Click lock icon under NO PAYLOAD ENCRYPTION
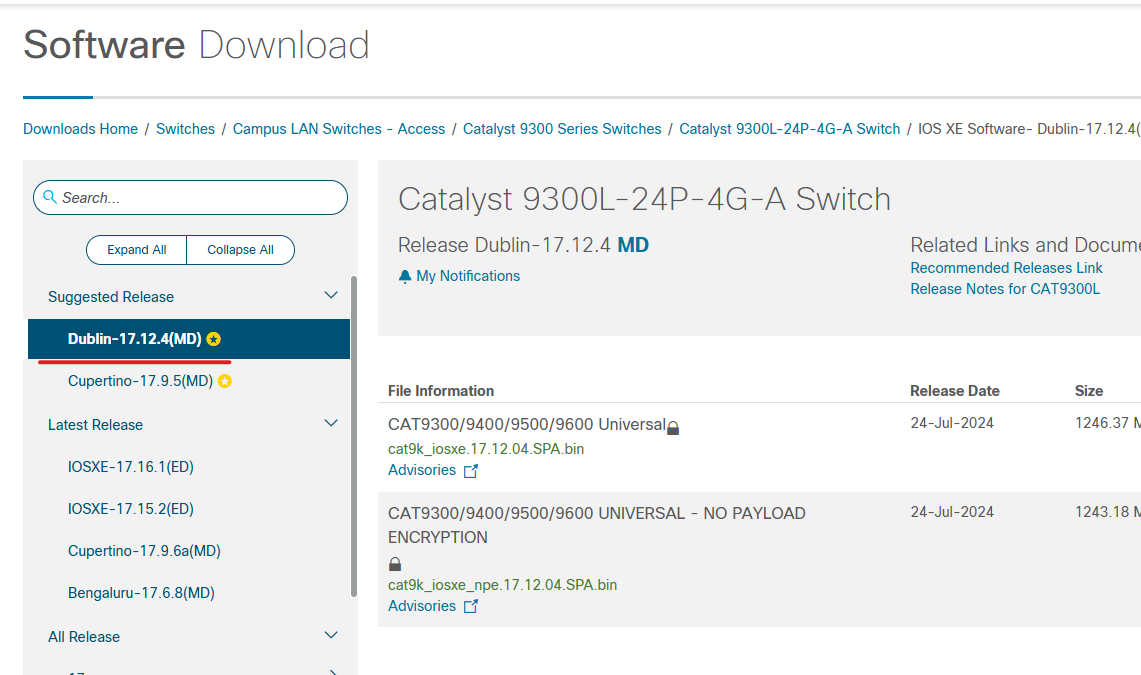The height and width of the screenshot is (675, 1141). tap(394, 564)
